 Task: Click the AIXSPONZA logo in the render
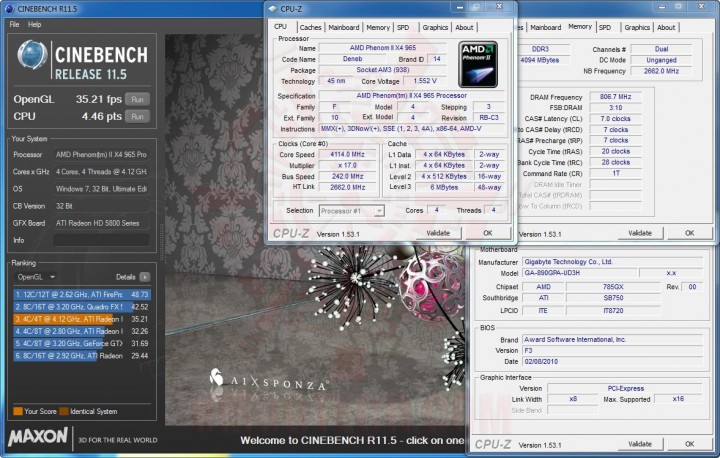tap(268, 380)
